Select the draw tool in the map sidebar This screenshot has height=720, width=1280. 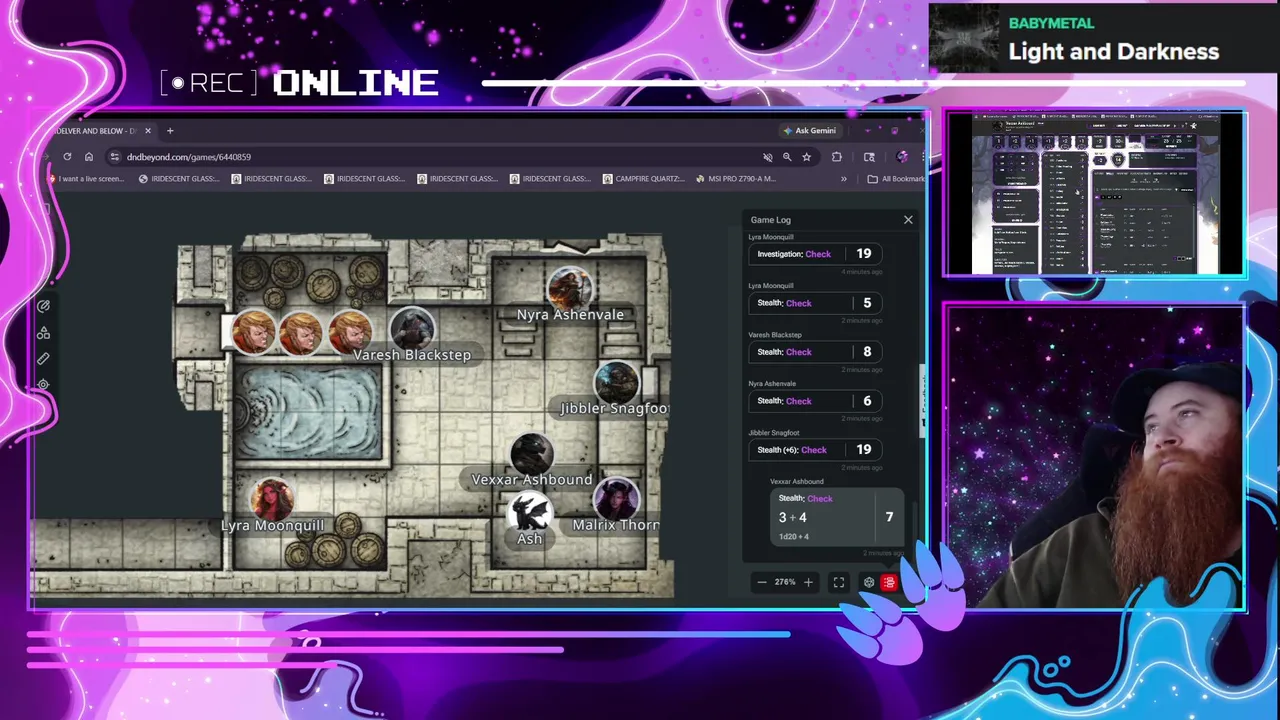[x=43, y=307]
